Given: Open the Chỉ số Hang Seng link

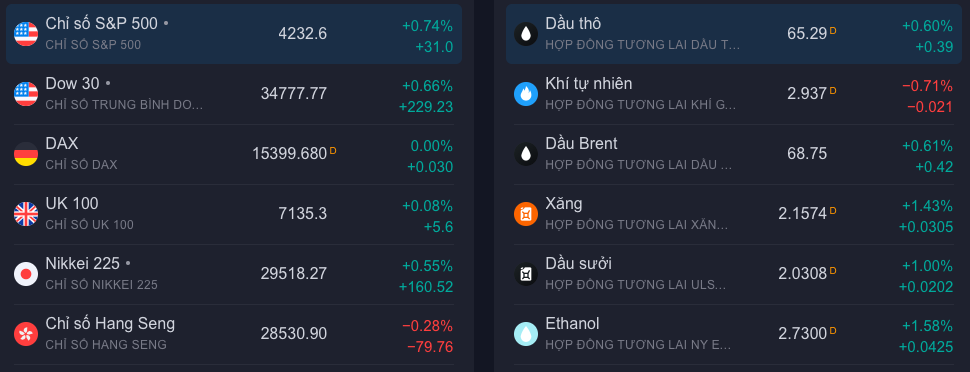Looking at the screenshot, I should 110,324.
